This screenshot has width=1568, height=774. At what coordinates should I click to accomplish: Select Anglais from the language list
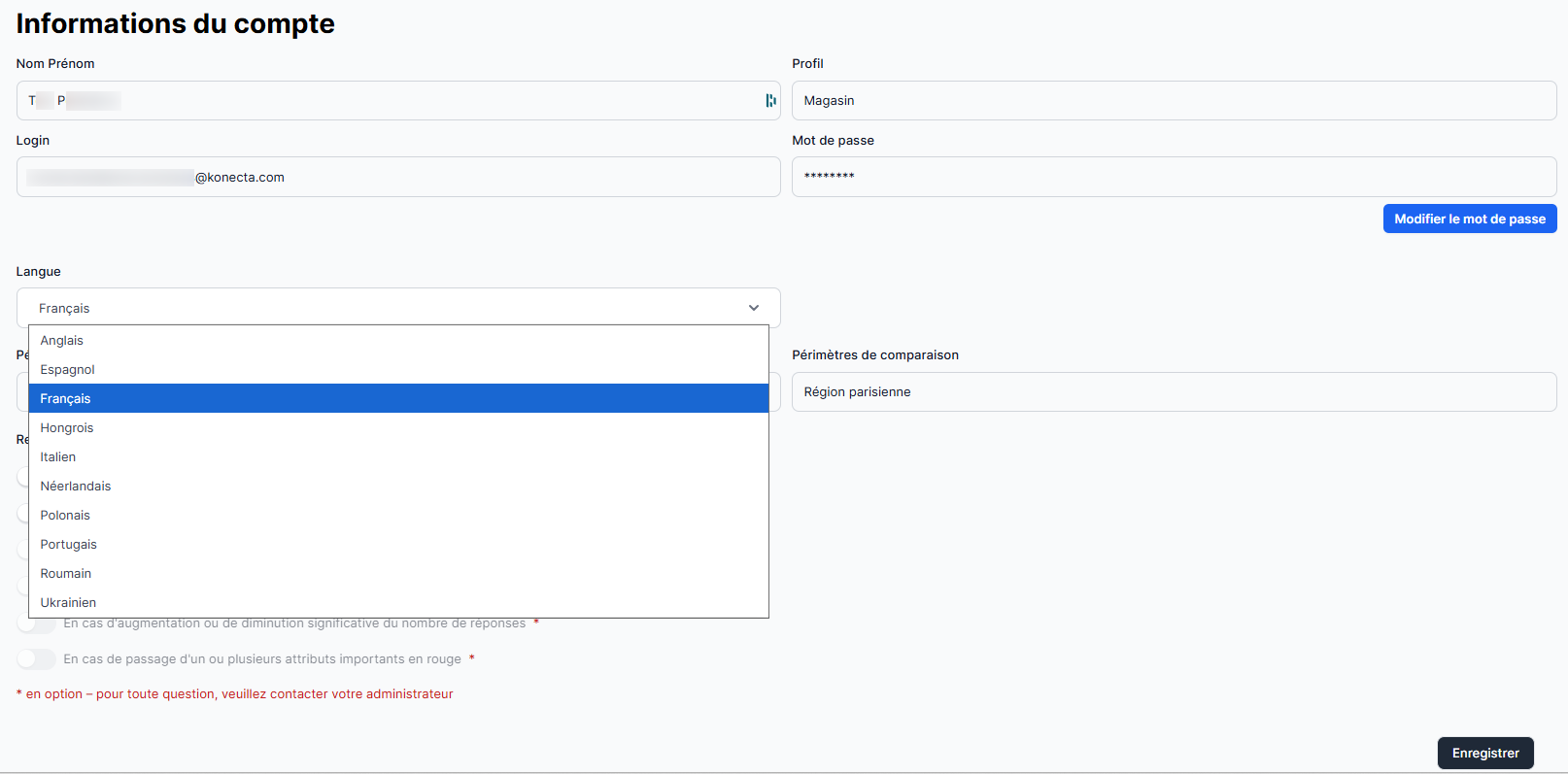point(62,341)
